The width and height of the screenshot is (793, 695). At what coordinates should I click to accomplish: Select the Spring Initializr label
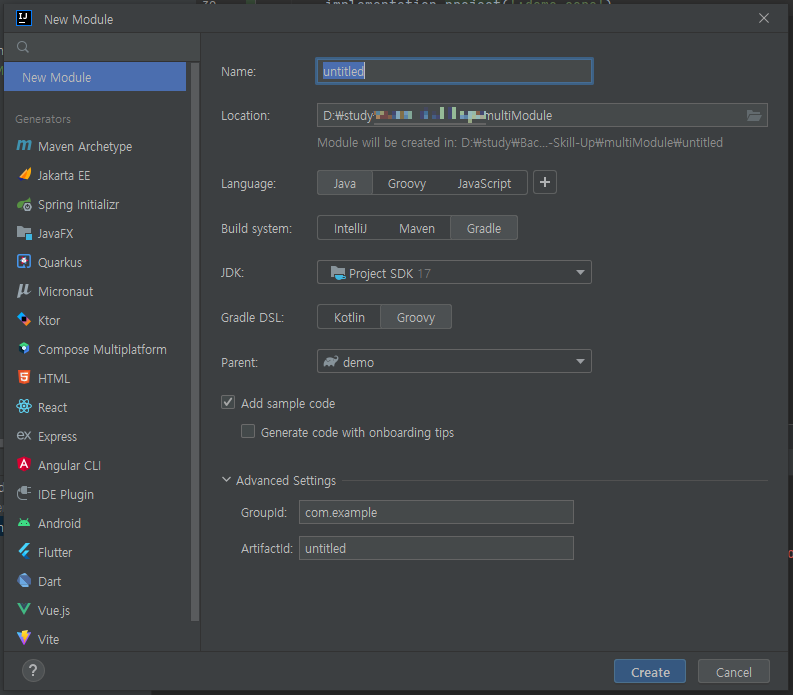[78, 205]
